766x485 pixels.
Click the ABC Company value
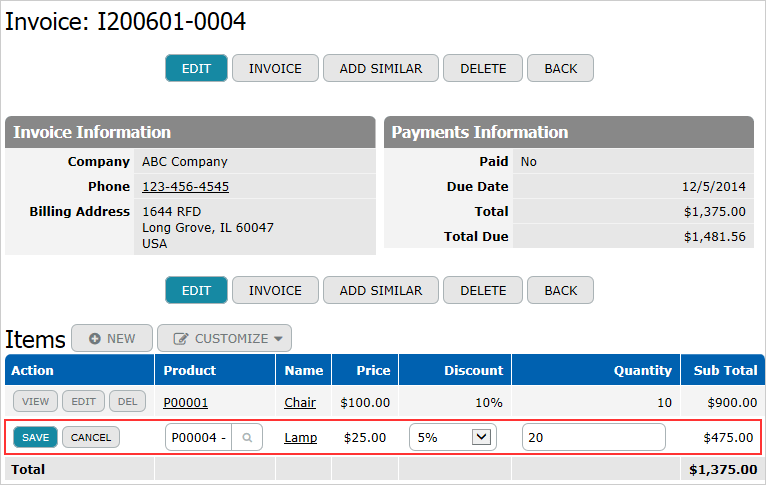[x=185, y=162]
